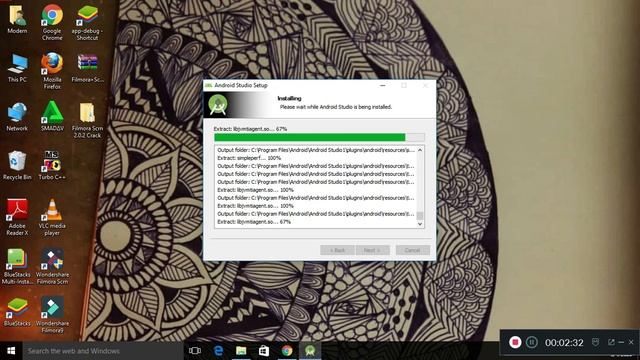Select VLC media player desktop icon
This screenshot has height=360, width=640.
[52, 217]
